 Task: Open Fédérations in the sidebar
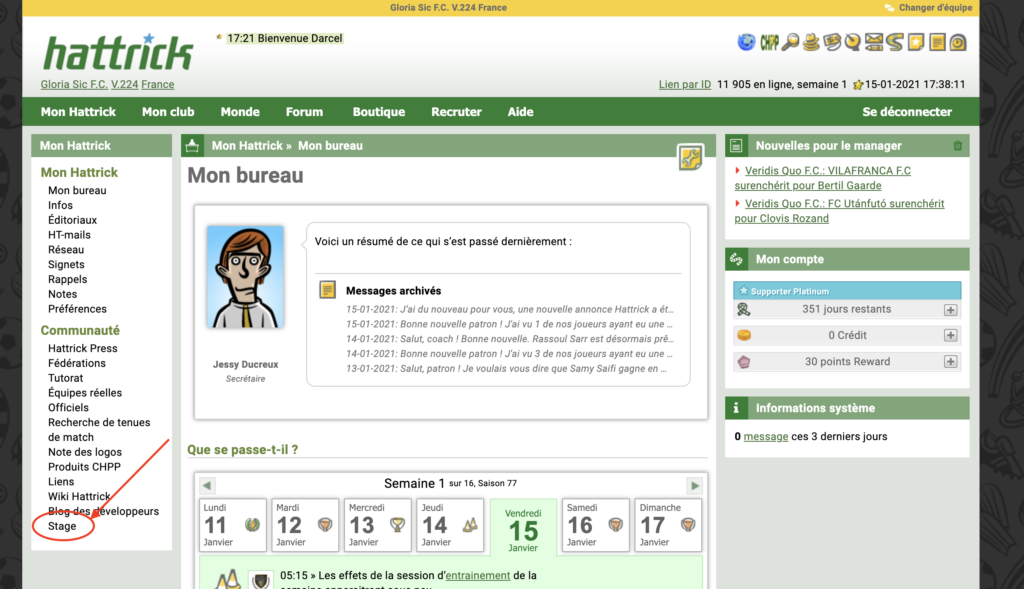[x=76, y=363]
